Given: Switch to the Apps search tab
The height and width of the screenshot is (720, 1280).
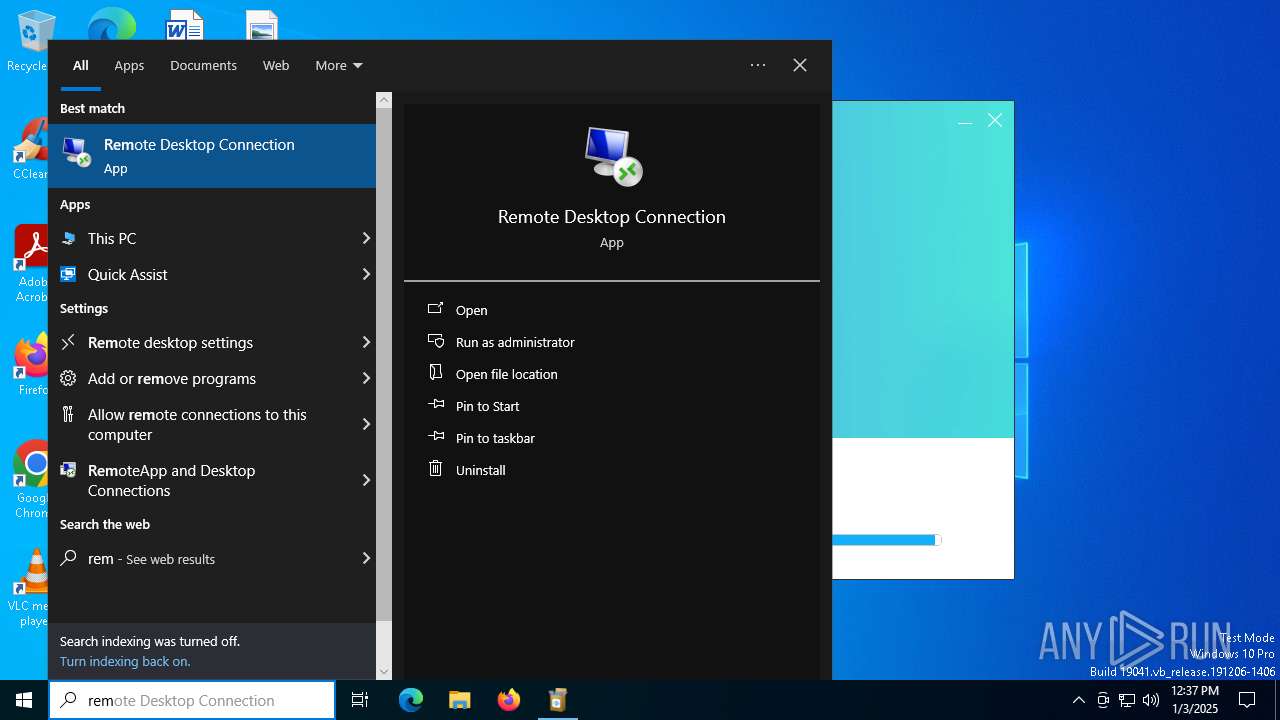Looking at the screenshot, I should 129,65.
